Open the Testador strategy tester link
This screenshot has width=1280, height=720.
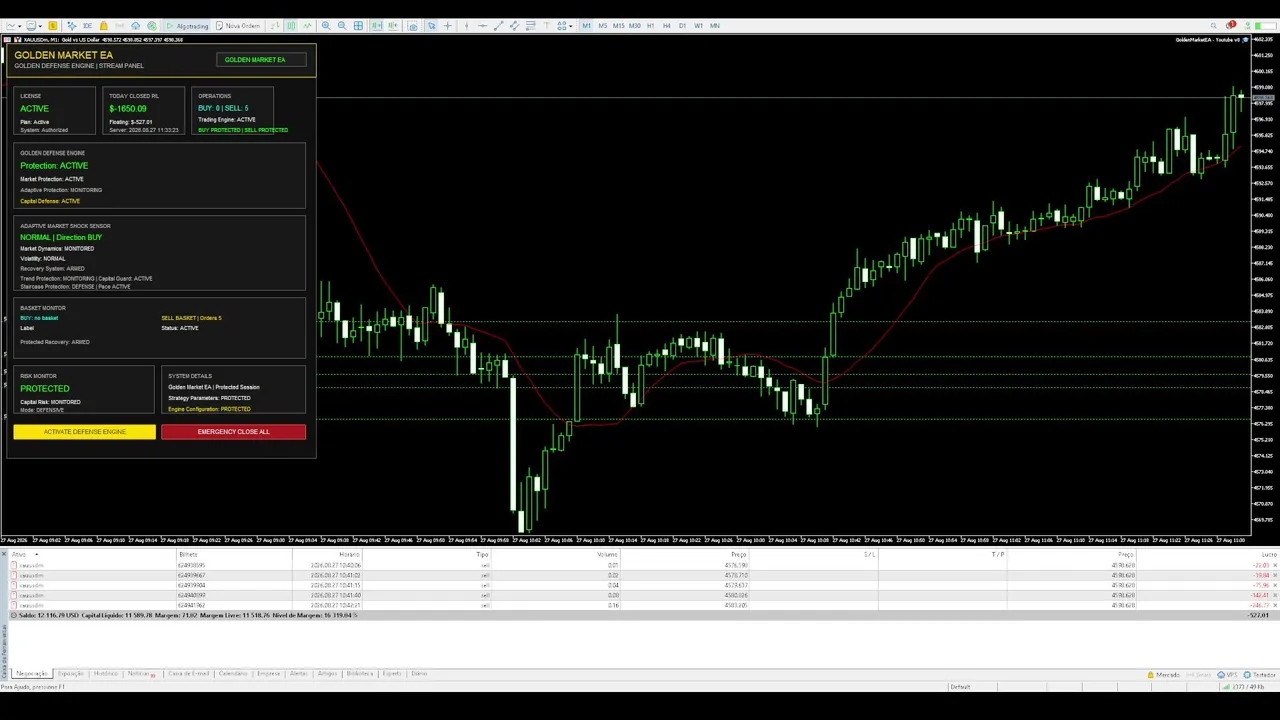[1260, 675]
